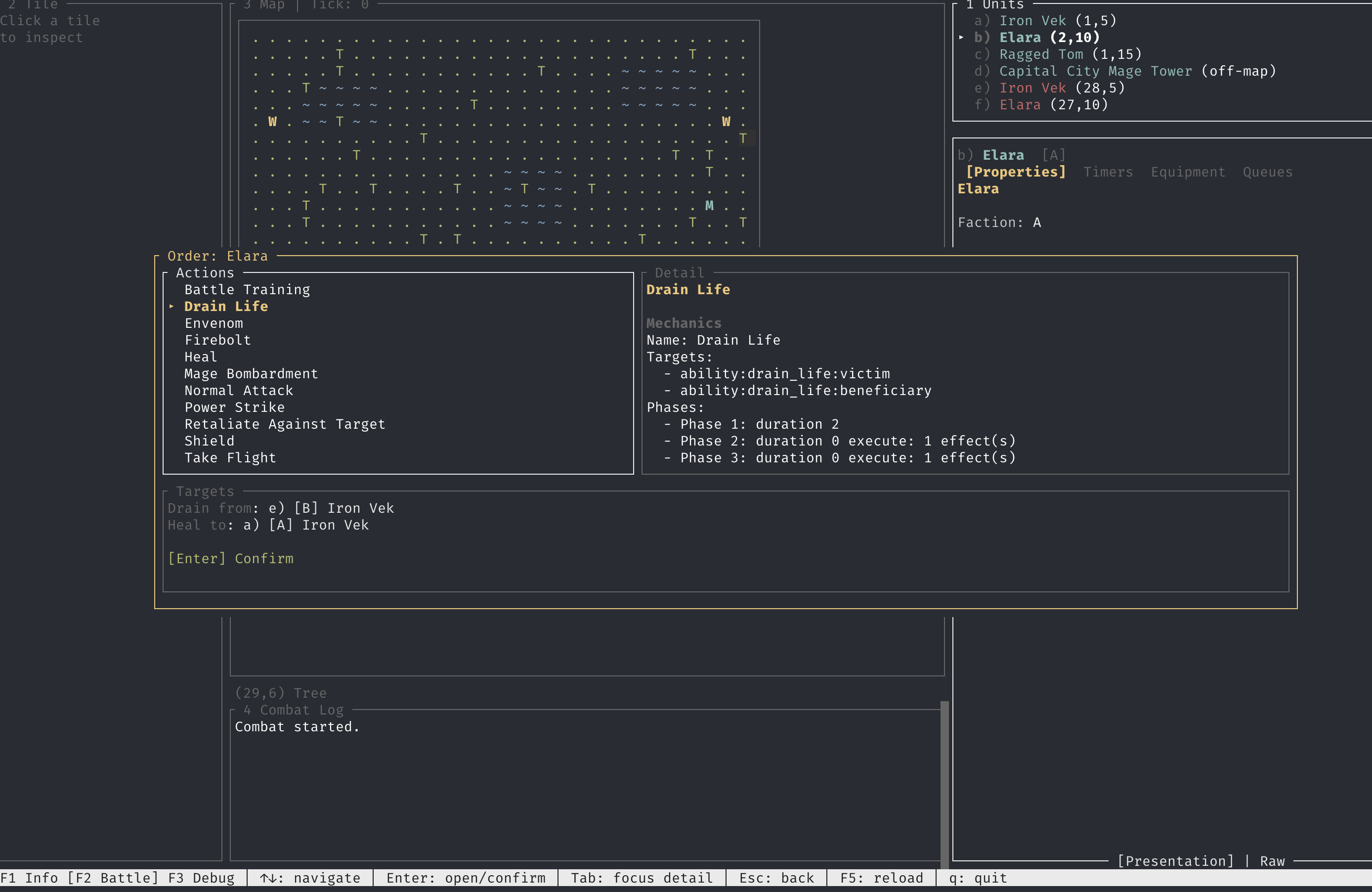Click Combat started. log entry
The height and width of the screenshot is (892, 1372).
tap(297, 726)
